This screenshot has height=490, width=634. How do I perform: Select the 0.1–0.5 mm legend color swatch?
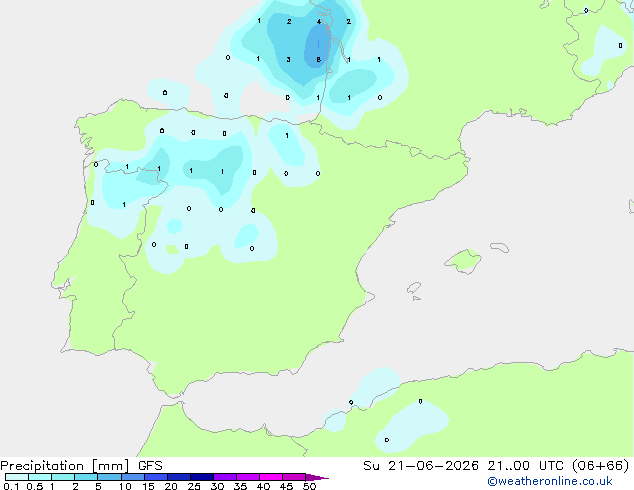[17, 477]
